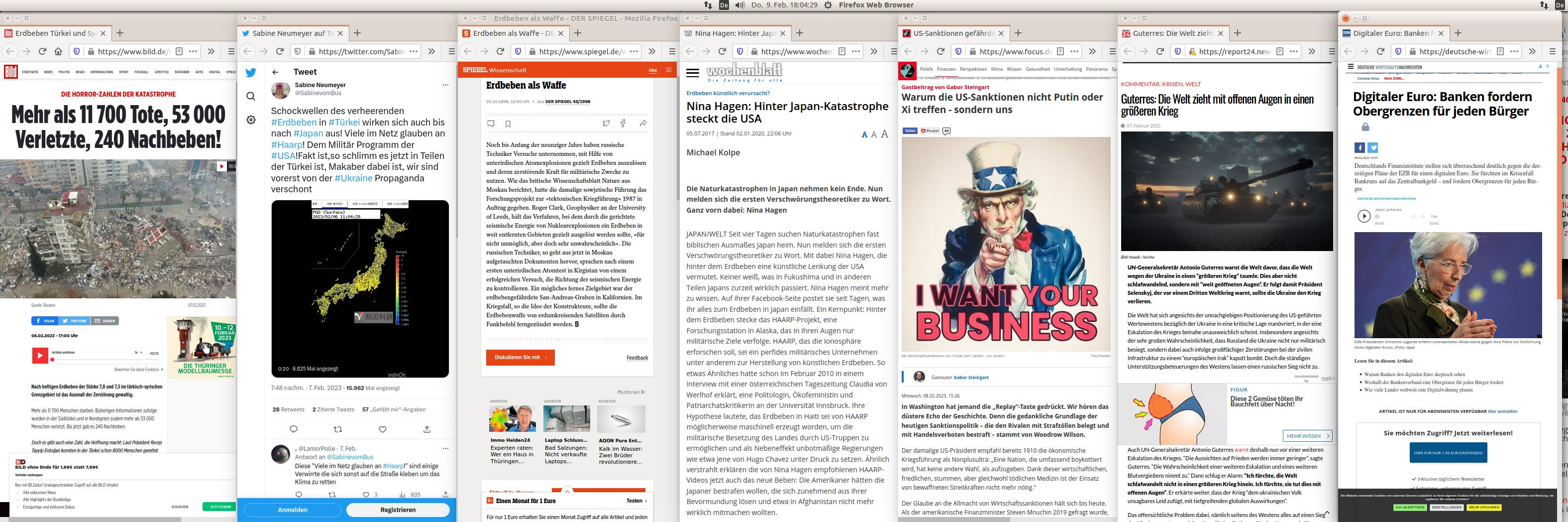This screenshot has height=522, width=1568.
Task: Toggle reader view in Bild window's address bar
Action: coord(179,52)
